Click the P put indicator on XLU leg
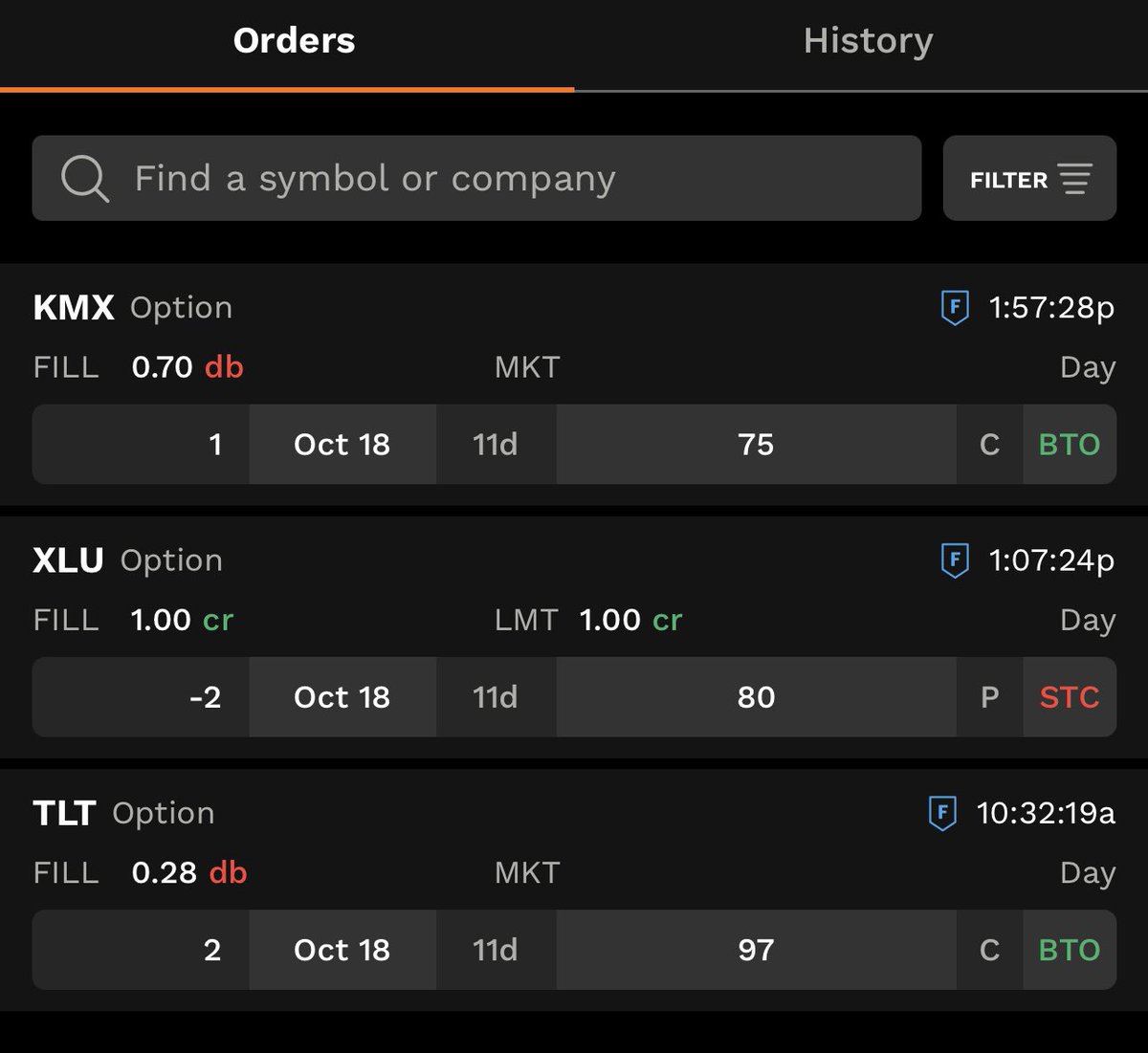This screenshot has width=1148, height=1053. 990,697
